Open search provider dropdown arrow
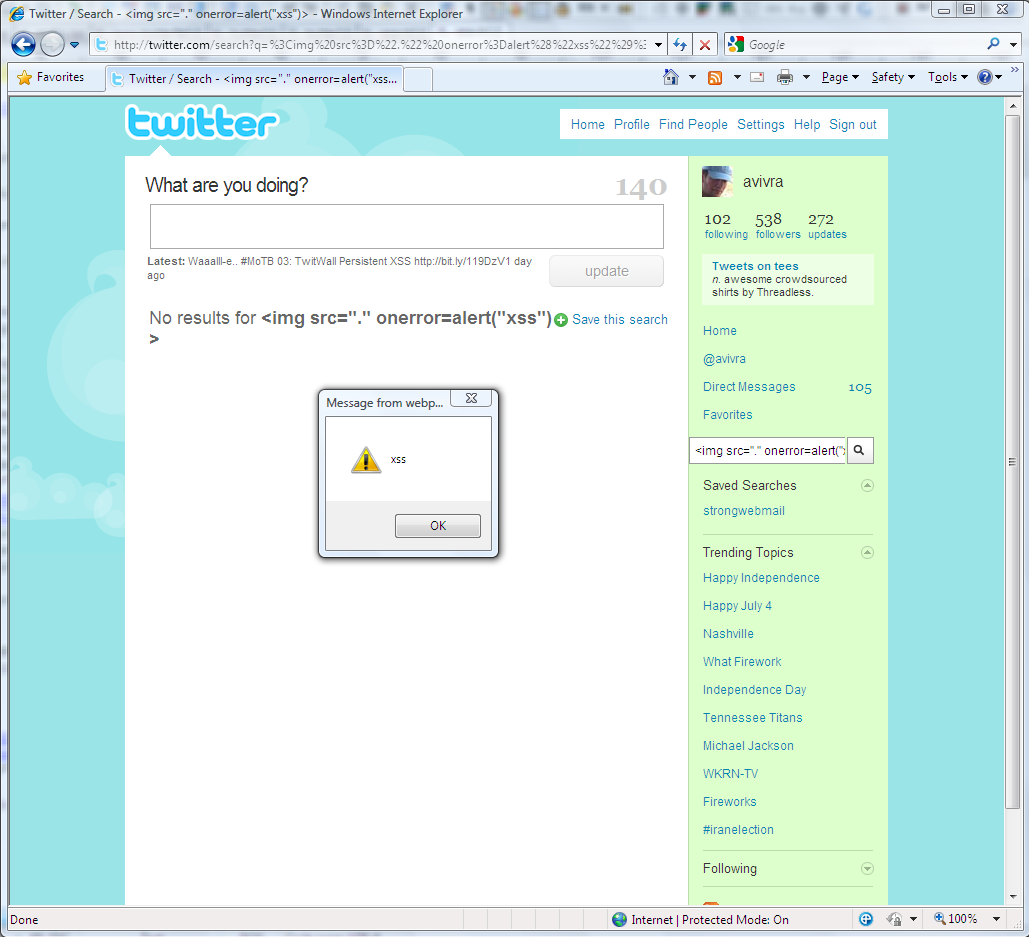The image size is (1029, 937). (x=1013, y=45)
